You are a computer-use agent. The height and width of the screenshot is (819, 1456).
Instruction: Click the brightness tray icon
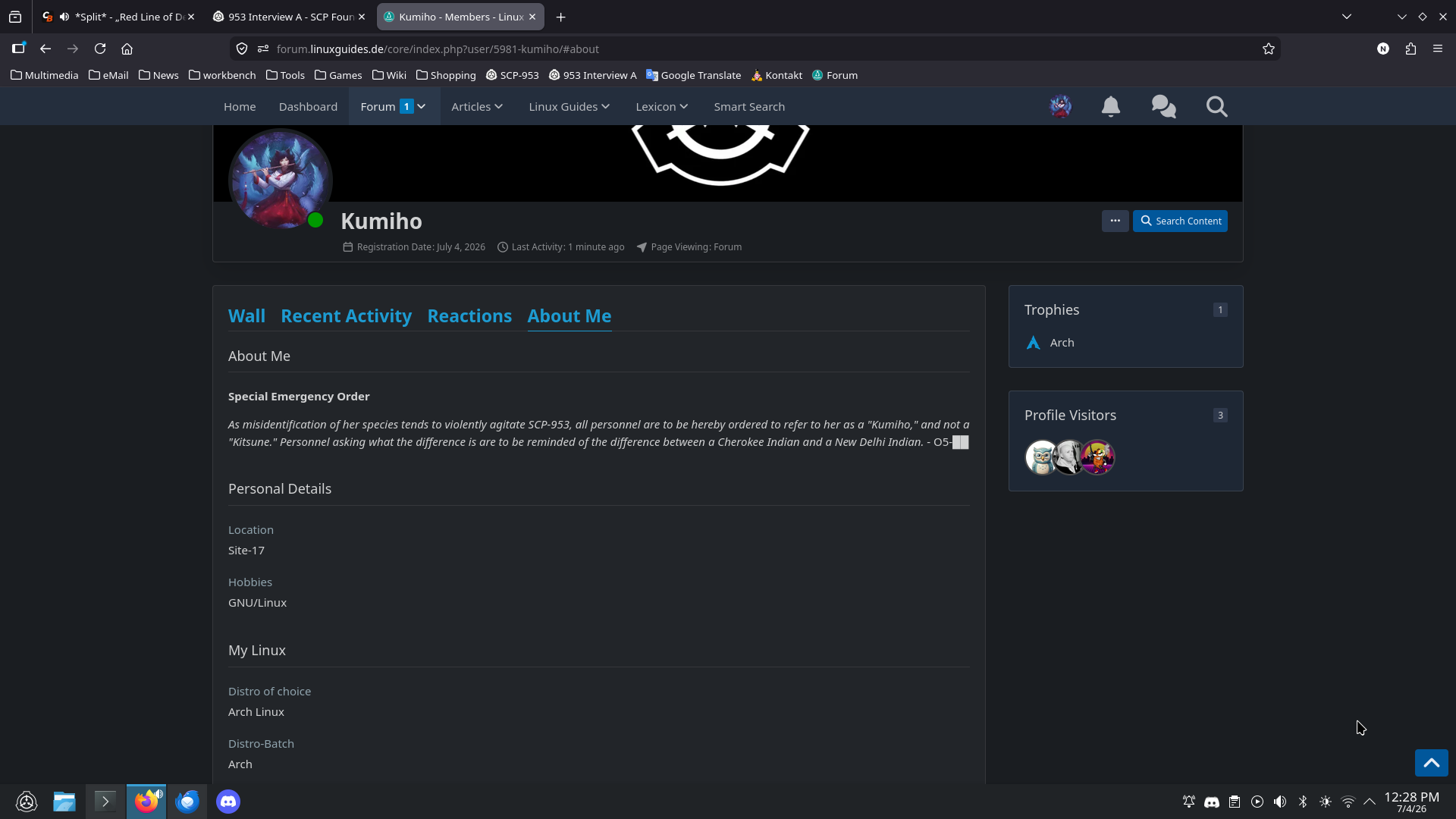(1326, 802)
